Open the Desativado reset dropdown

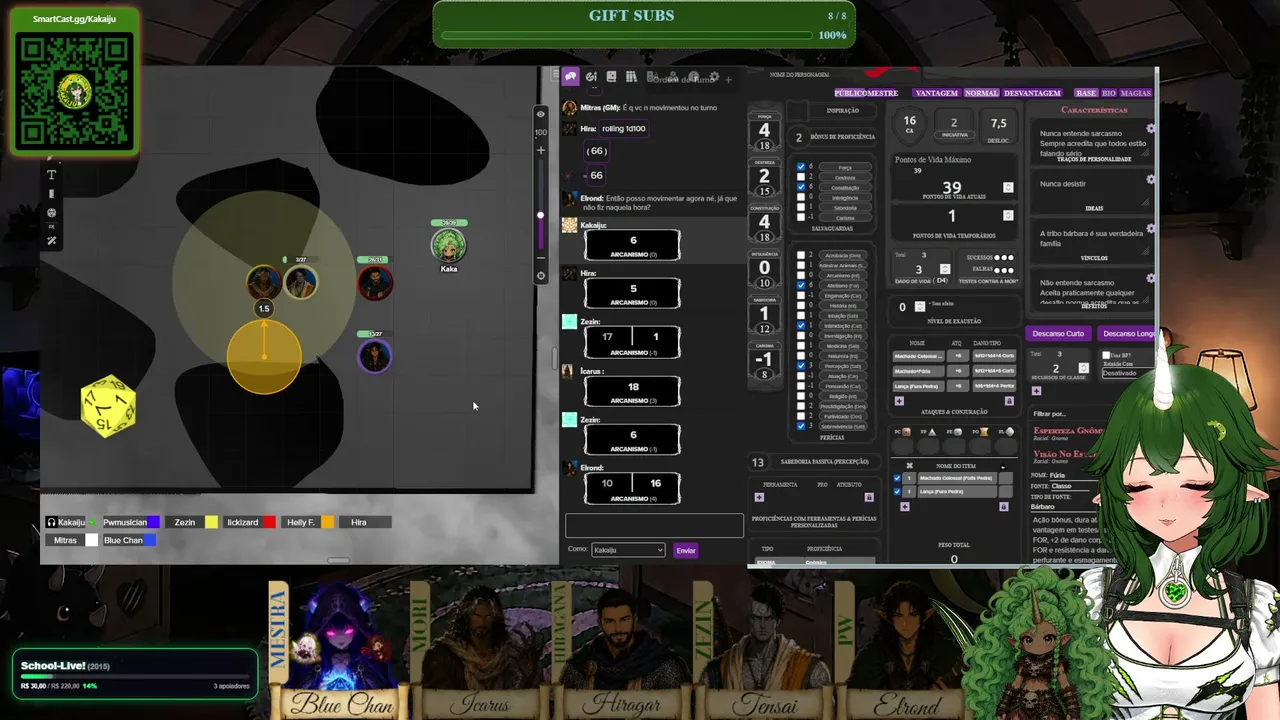1126,373
